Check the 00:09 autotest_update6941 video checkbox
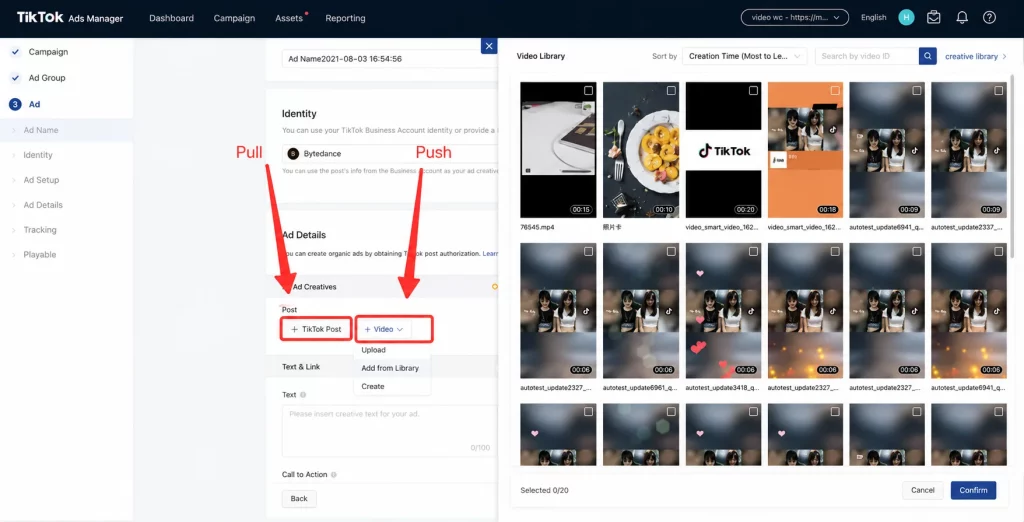This screenshot has height=522, width=1024. click(x=918, y=90)
